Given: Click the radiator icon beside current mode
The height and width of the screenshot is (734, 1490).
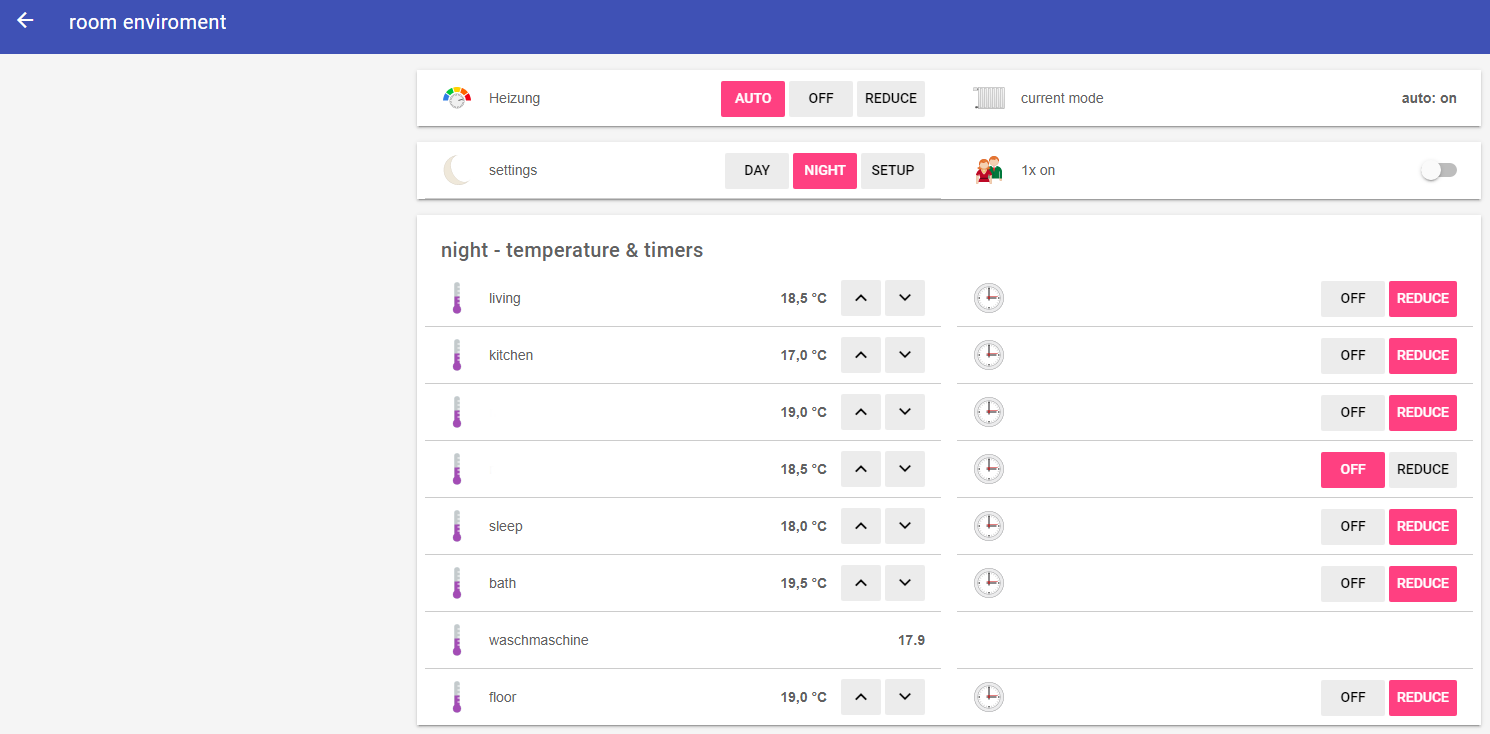Looking at the screenshot, I should [989, 98].
